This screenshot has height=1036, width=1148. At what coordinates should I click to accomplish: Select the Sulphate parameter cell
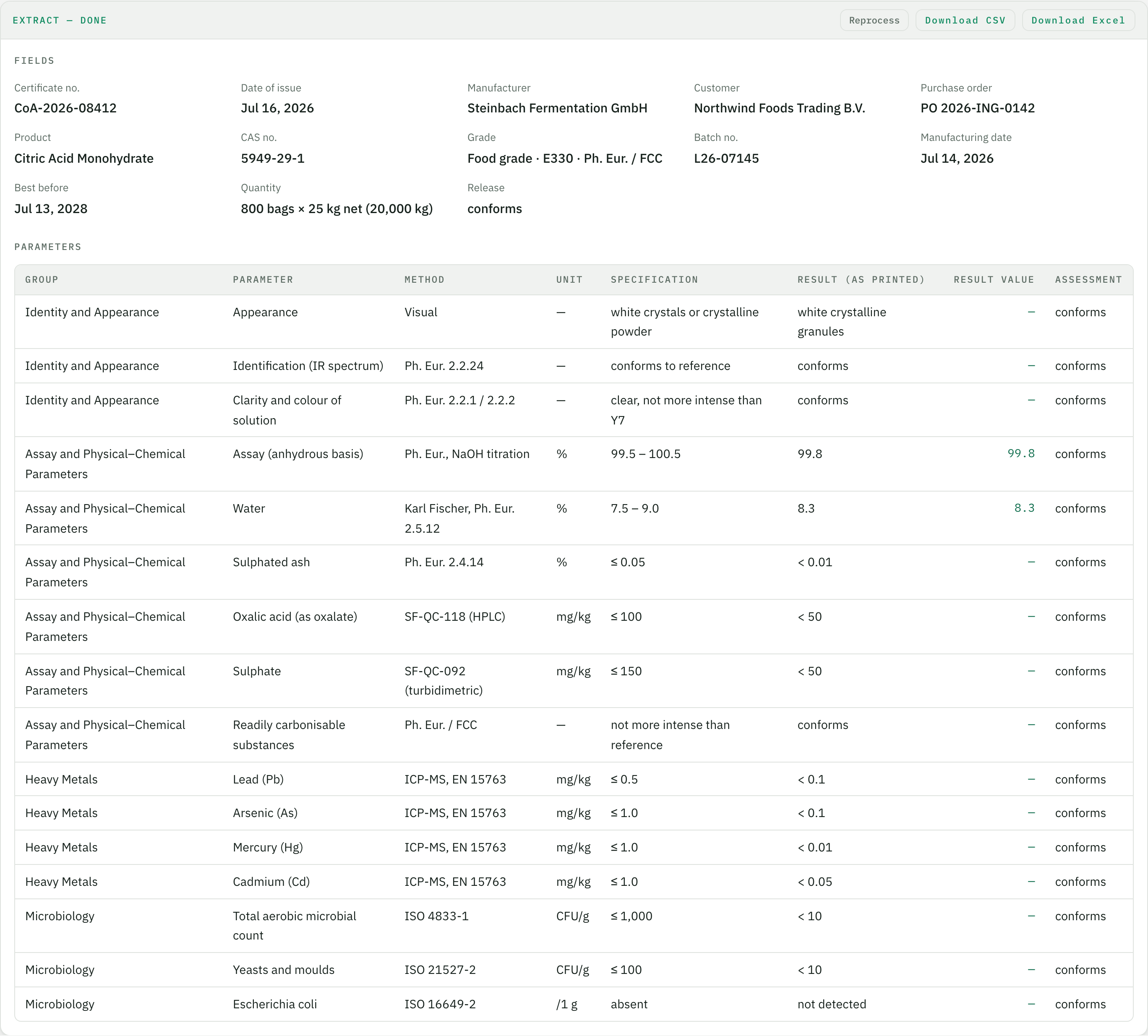point(257,672)
